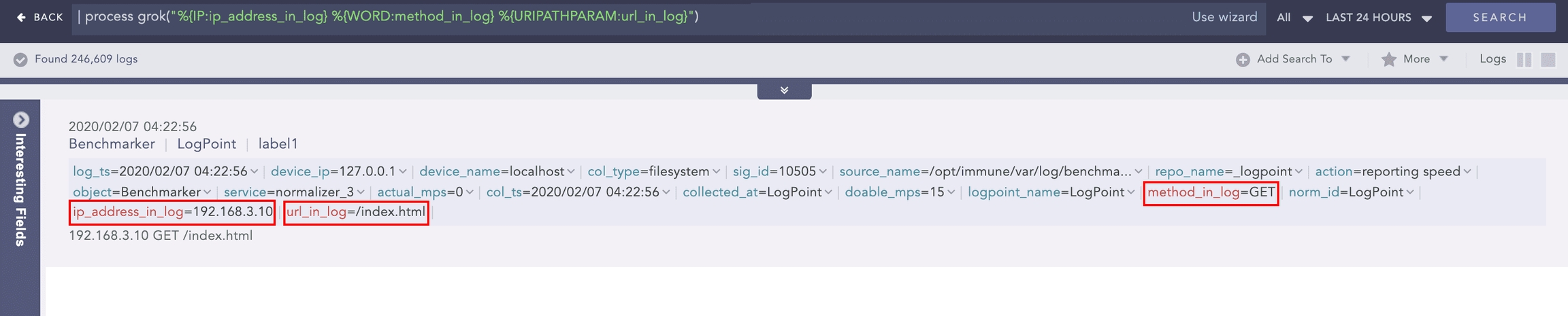Viewport: 1568px width, 316px height.
Task: Collapse the search panel with double chevron
Action: 784,90
